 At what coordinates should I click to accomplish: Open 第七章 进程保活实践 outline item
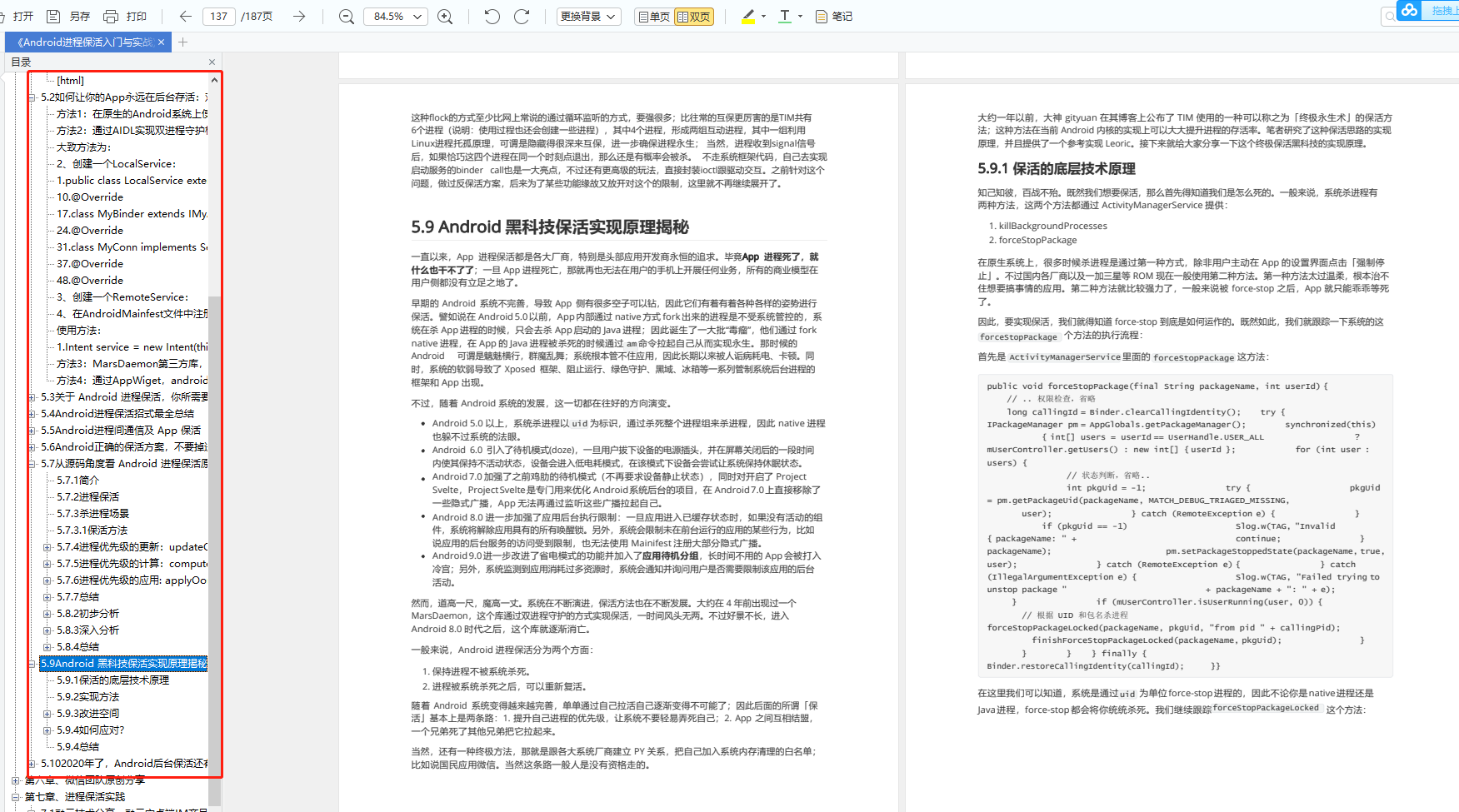point(74,797)
